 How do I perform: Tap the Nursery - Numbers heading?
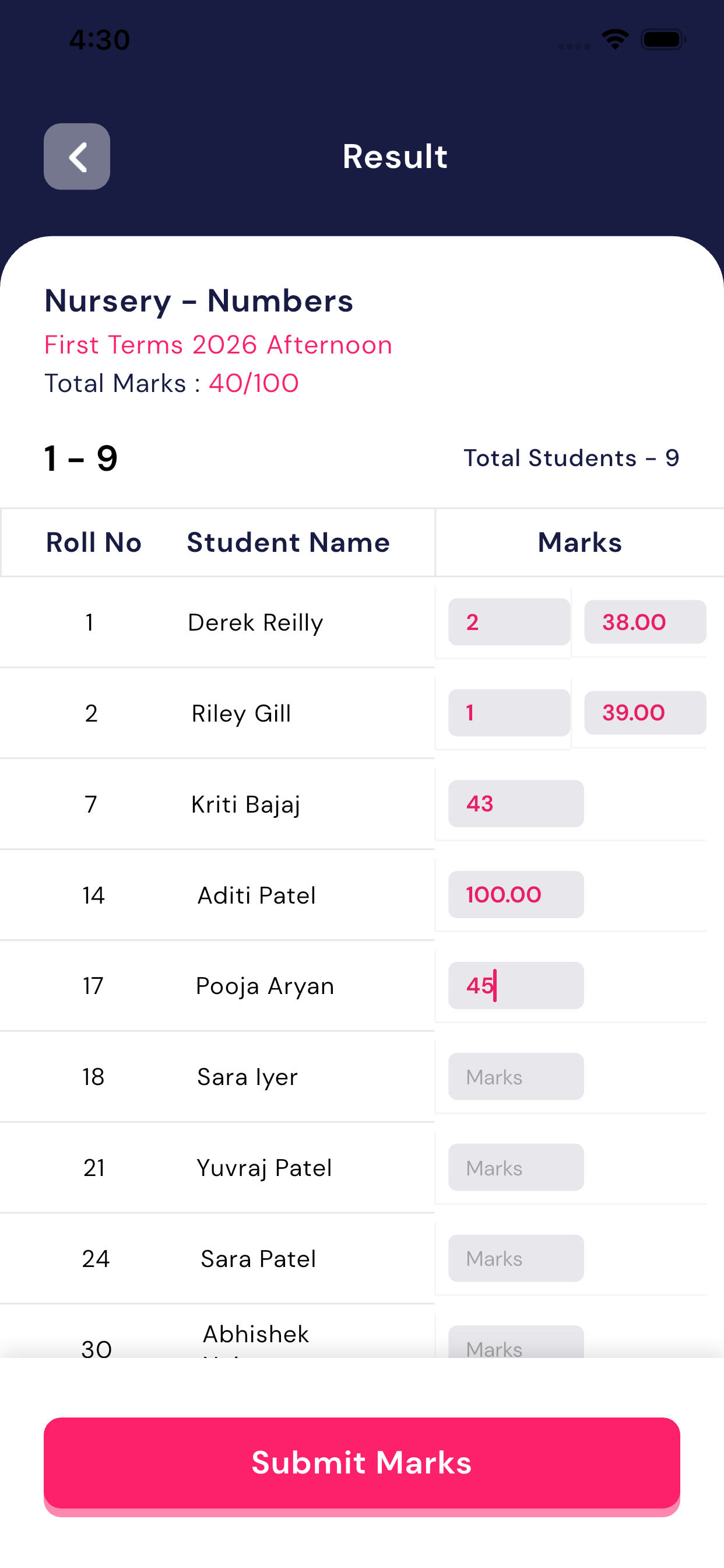pos(198,300)
